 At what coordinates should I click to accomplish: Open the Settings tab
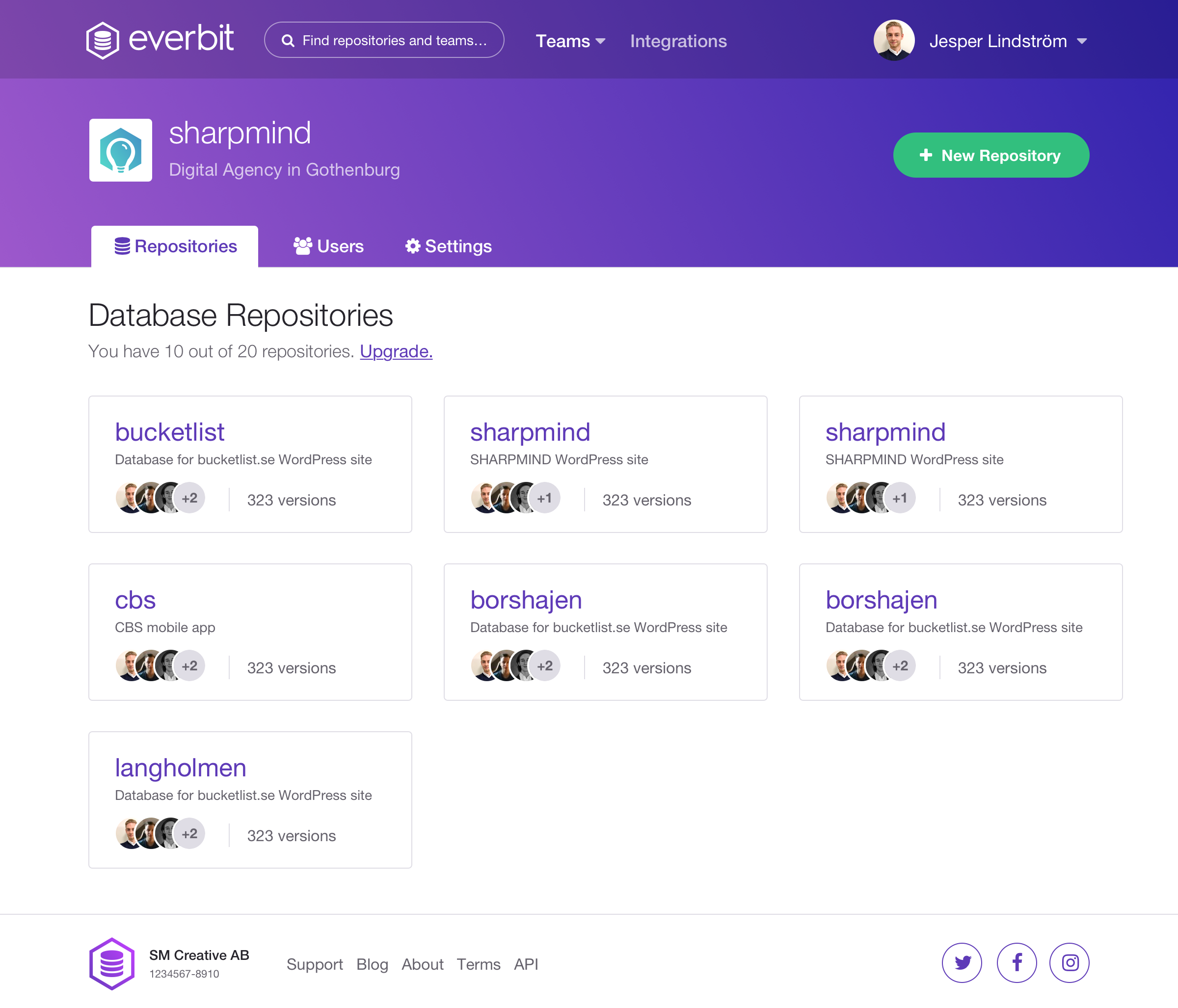tap(448, 246)
